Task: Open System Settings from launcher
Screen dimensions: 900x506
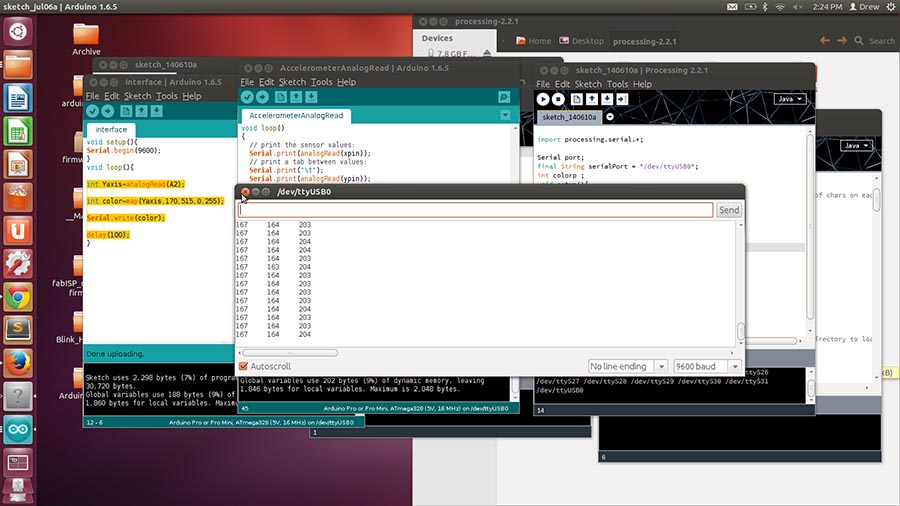Action: tap(18, 264)
